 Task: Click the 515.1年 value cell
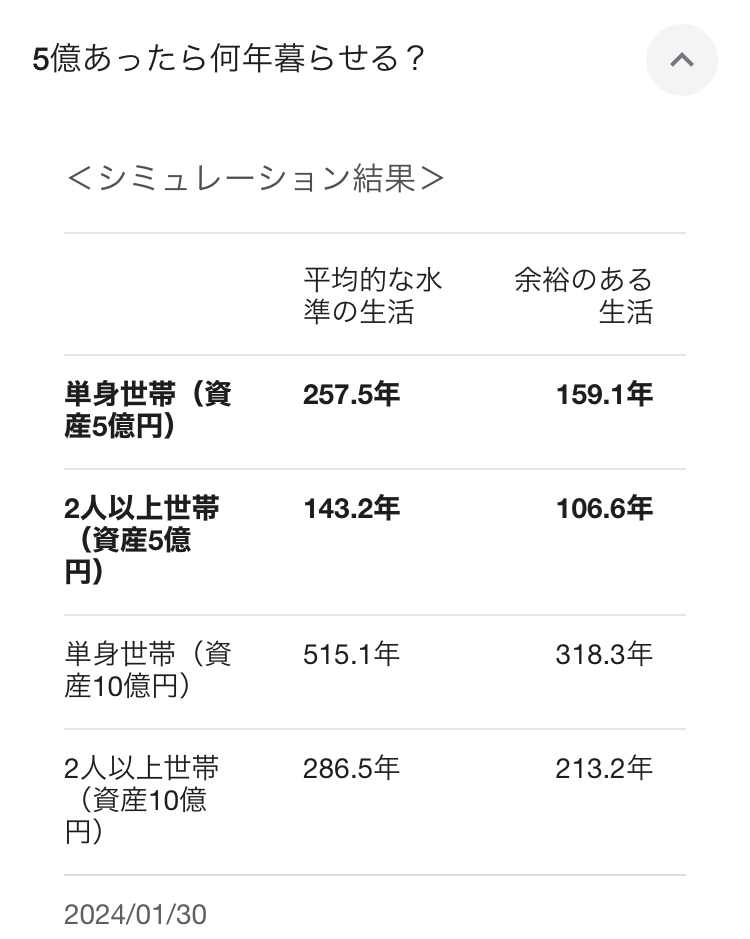351,655
